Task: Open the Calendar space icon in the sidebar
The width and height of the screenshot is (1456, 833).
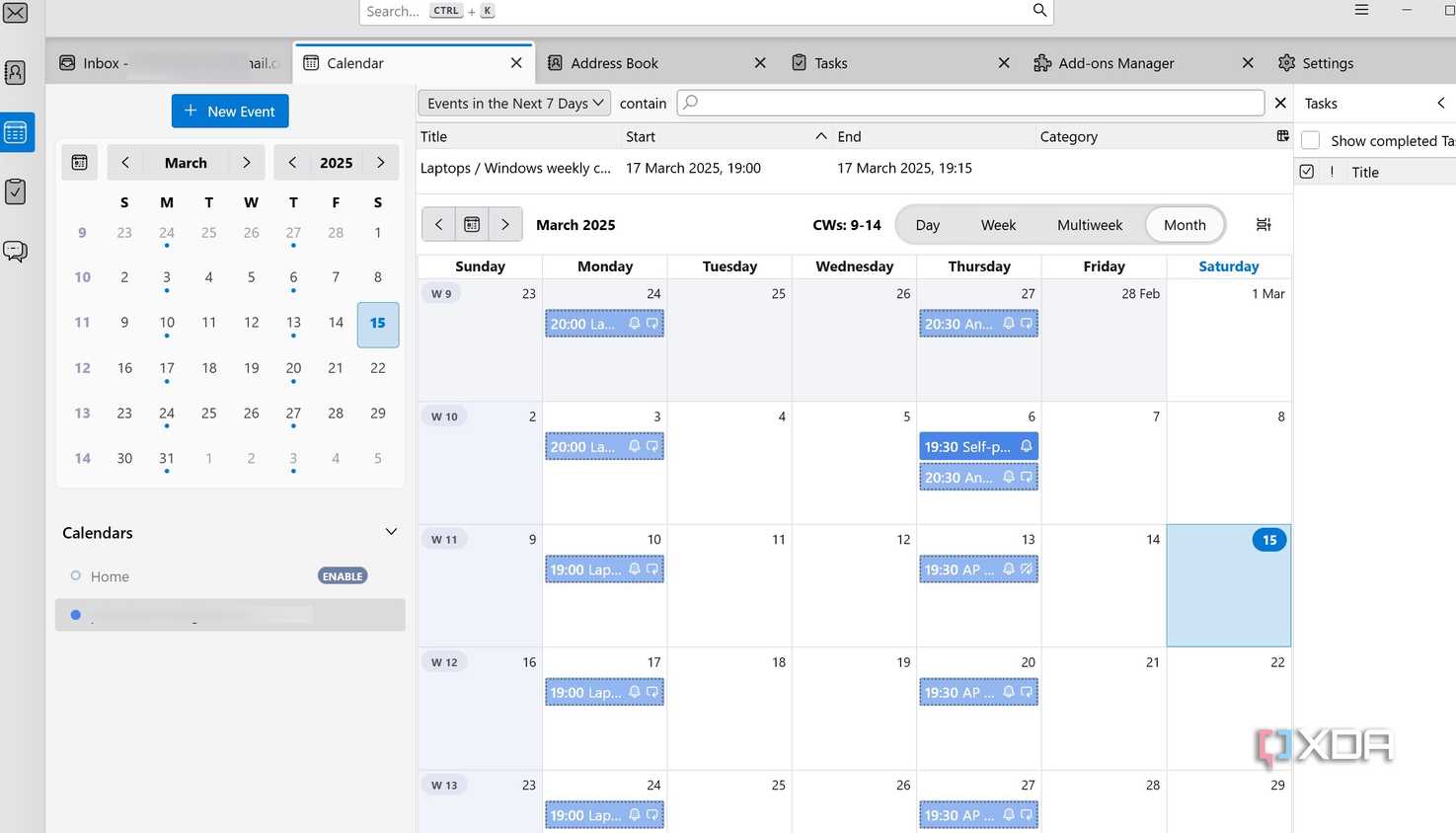Action: click(16, 132)
